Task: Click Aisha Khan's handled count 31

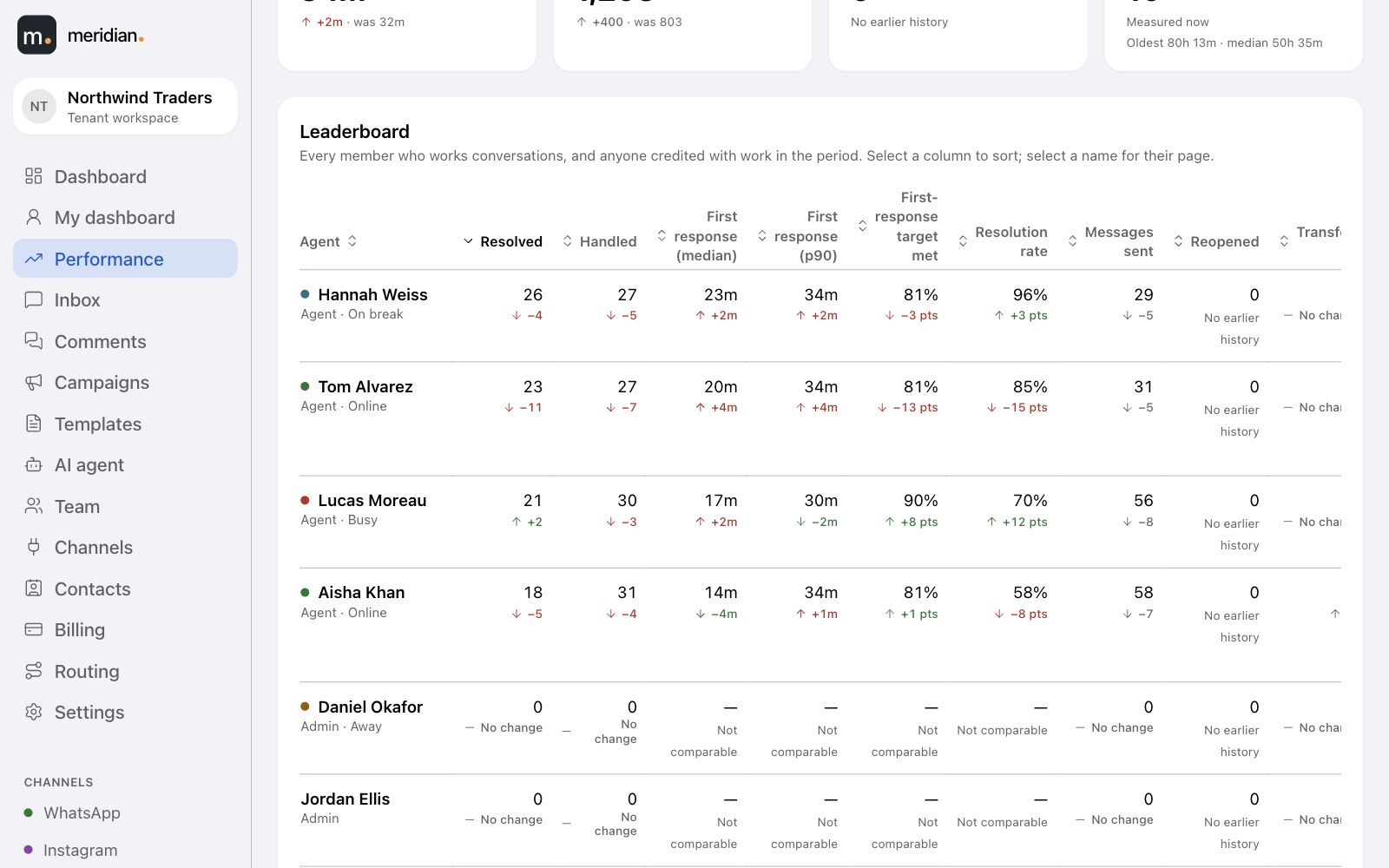Action: 627,592
